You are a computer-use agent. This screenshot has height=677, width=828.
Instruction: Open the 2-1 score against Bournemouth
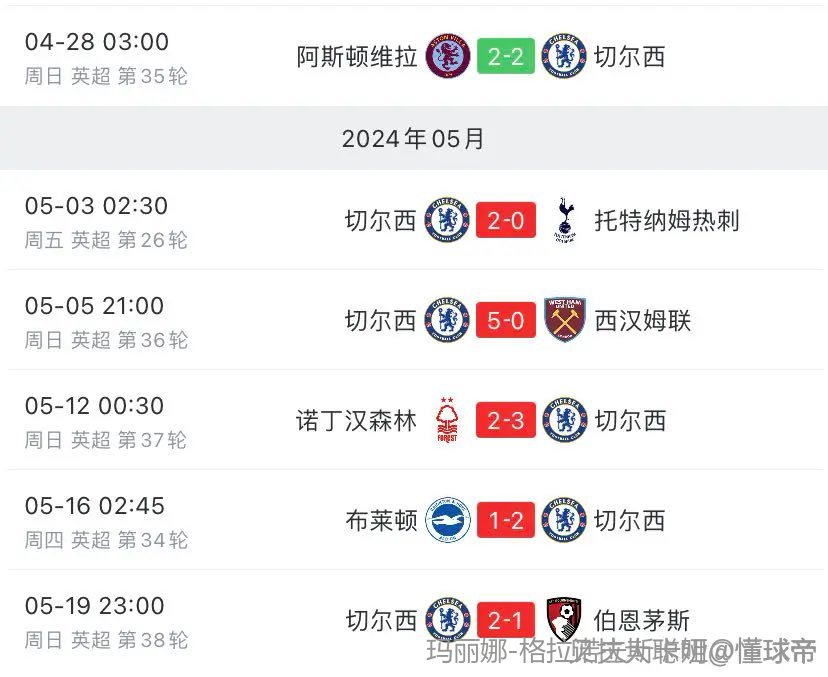click(506, 620)
